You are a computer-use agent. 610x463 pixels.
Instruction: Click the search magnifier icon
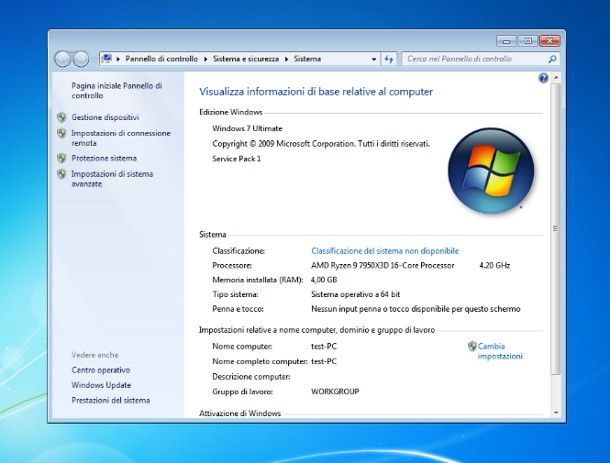[x=552, y=59]
